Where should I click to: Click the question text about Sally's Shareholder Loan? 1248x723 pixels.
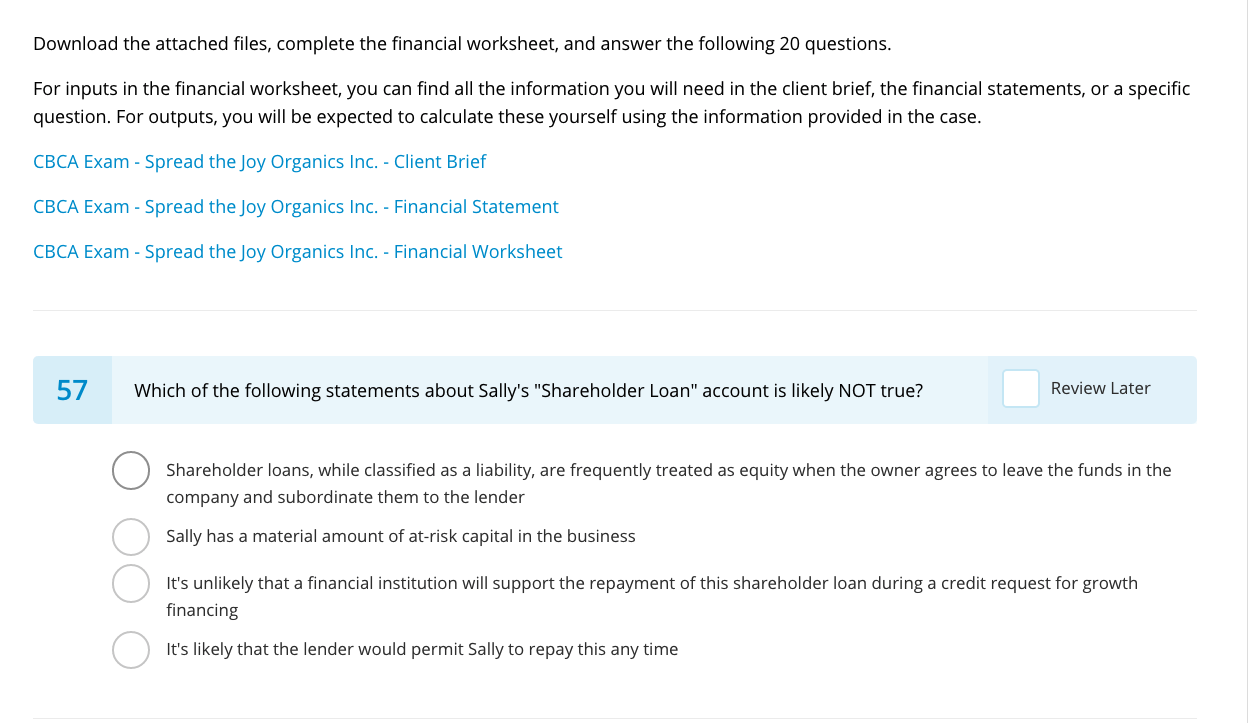[528, 391]
